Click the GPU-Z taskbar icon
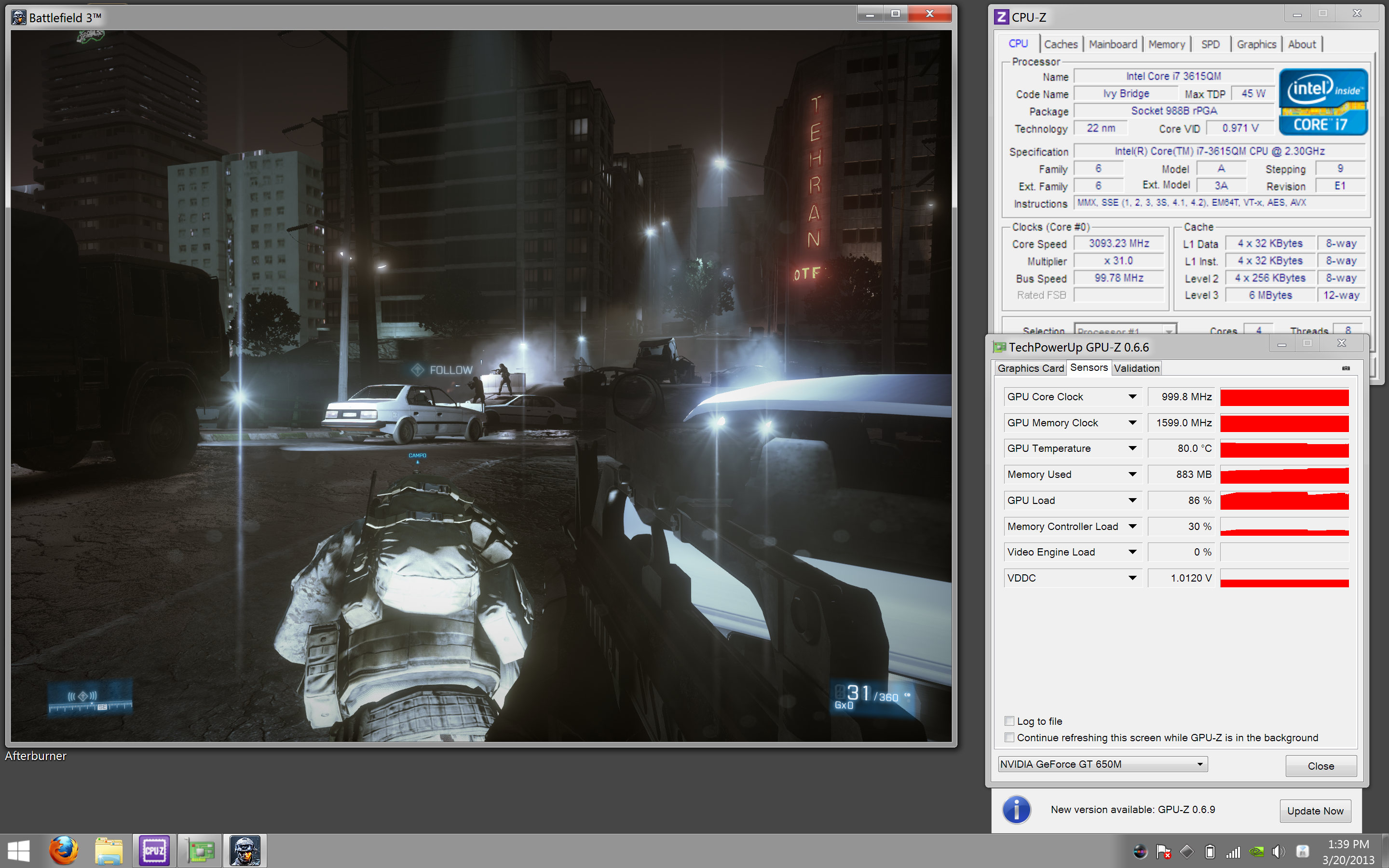1389x868 pixels. coord(199,850)
